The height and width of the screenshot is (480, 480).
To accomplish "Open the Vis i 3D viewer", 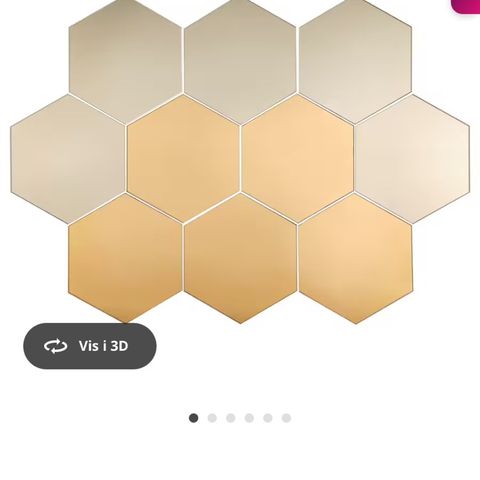I will point(90,346).
